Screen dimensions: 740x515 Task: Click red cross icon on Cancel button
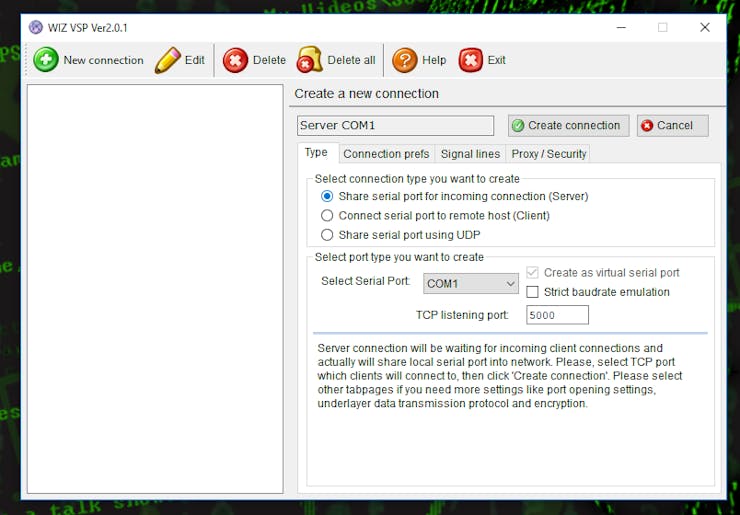click(x=647, y=126)
